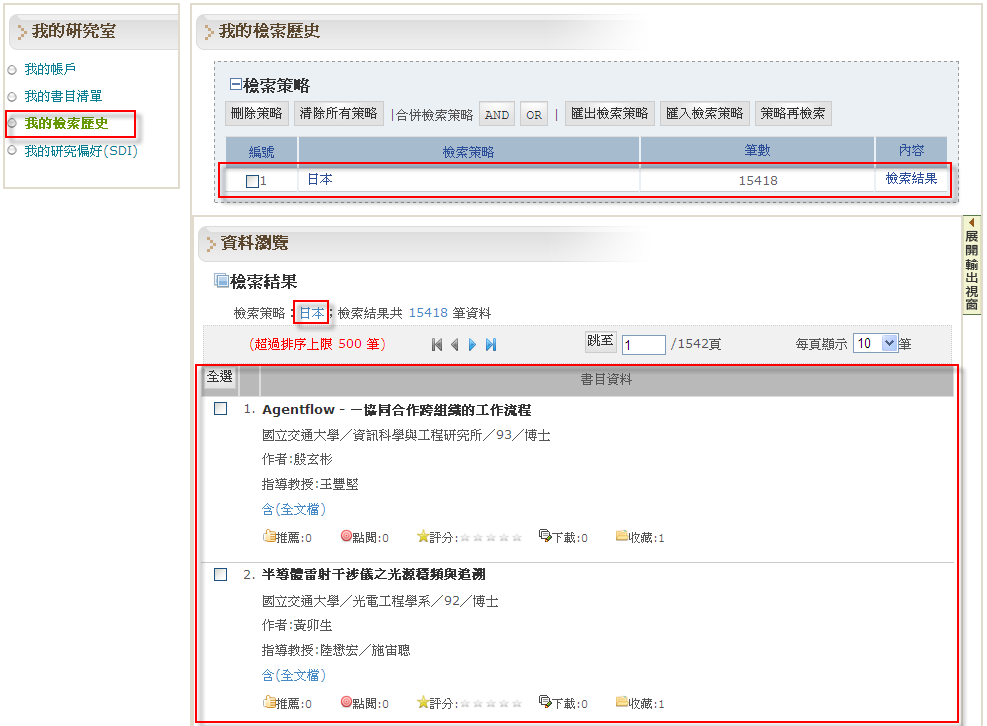Click recommend icon of Agentflow record
987x726 pixels.
click(x=268, y=537)
